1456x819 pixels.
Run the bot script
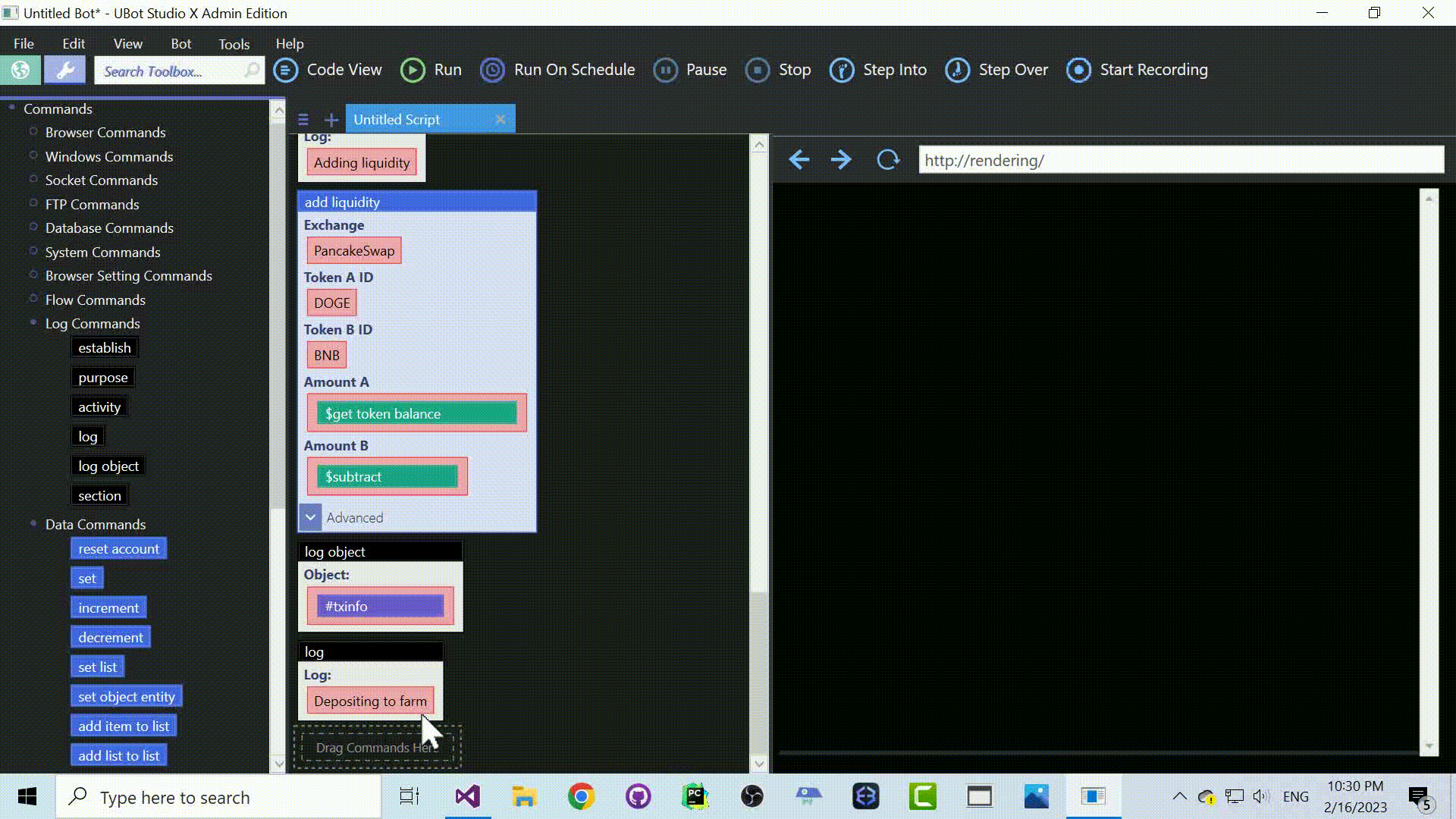click(431, 70)
